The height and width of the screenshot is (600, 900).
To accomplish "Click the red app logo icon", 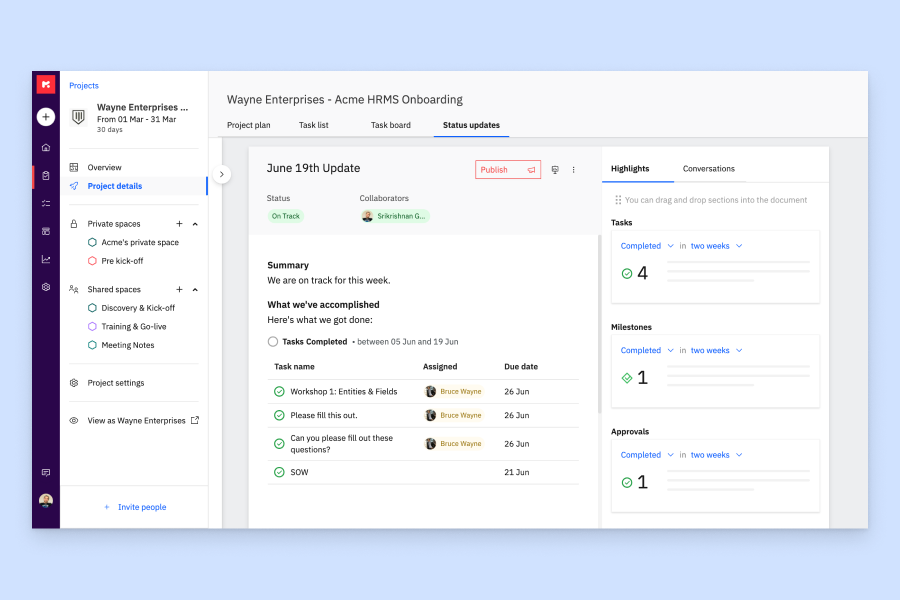I will click(46, 84).
